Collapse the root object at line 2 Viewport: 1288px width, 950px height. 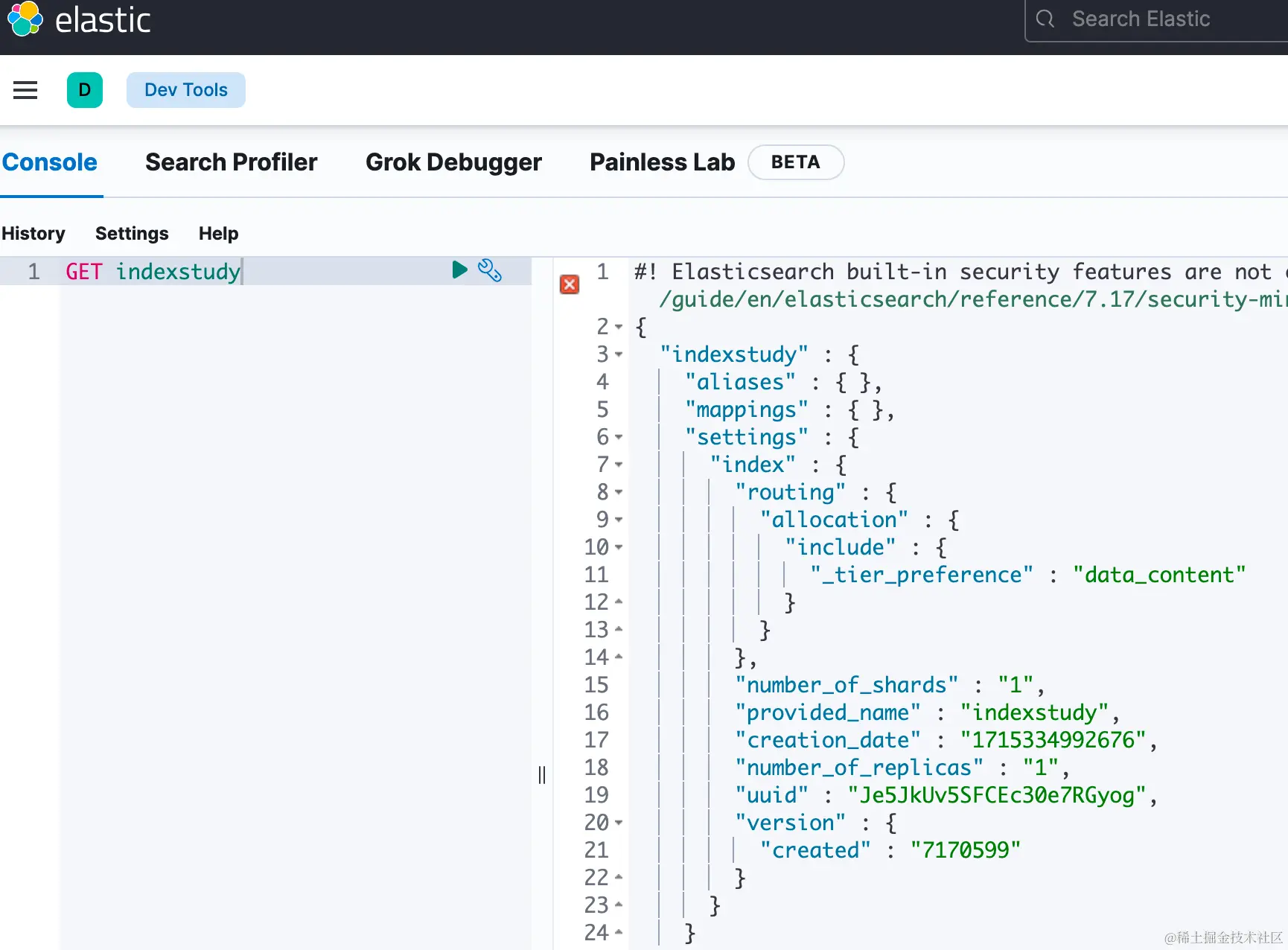619,327
